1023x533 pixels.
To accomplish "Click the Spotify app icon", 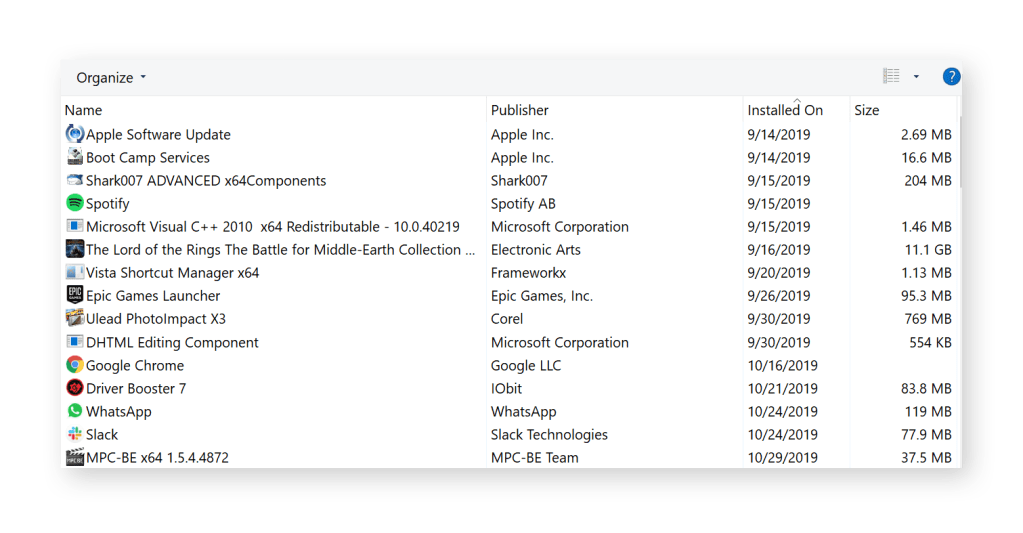I will 74,204.
